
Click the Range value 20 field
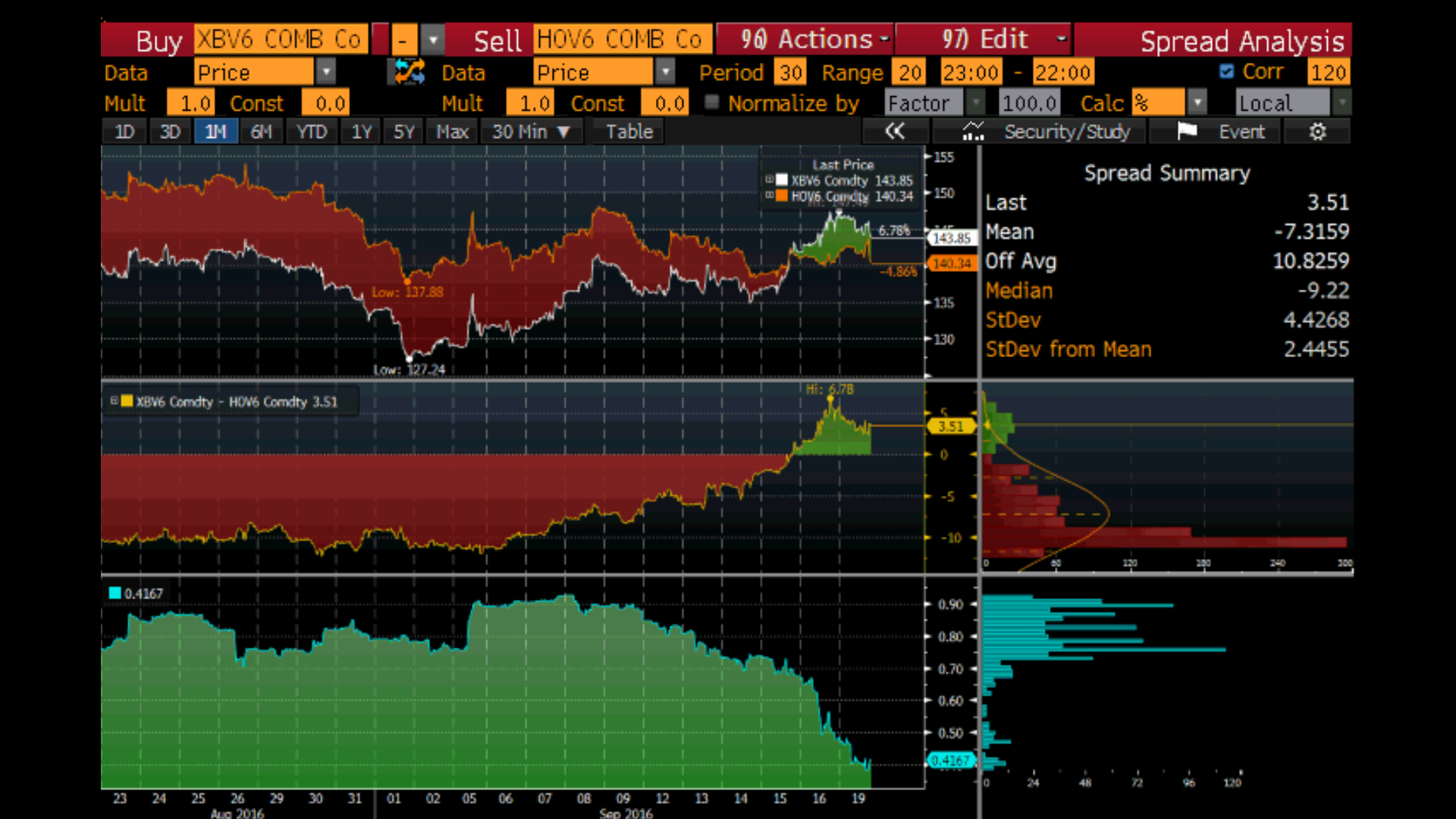(x=909, y=72)
